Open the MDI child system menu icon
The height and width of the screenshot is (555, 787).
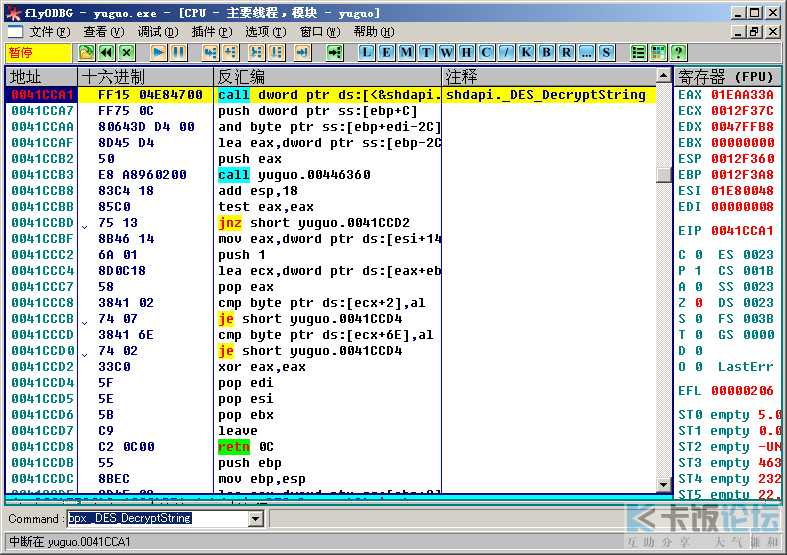tap(15, 32)
